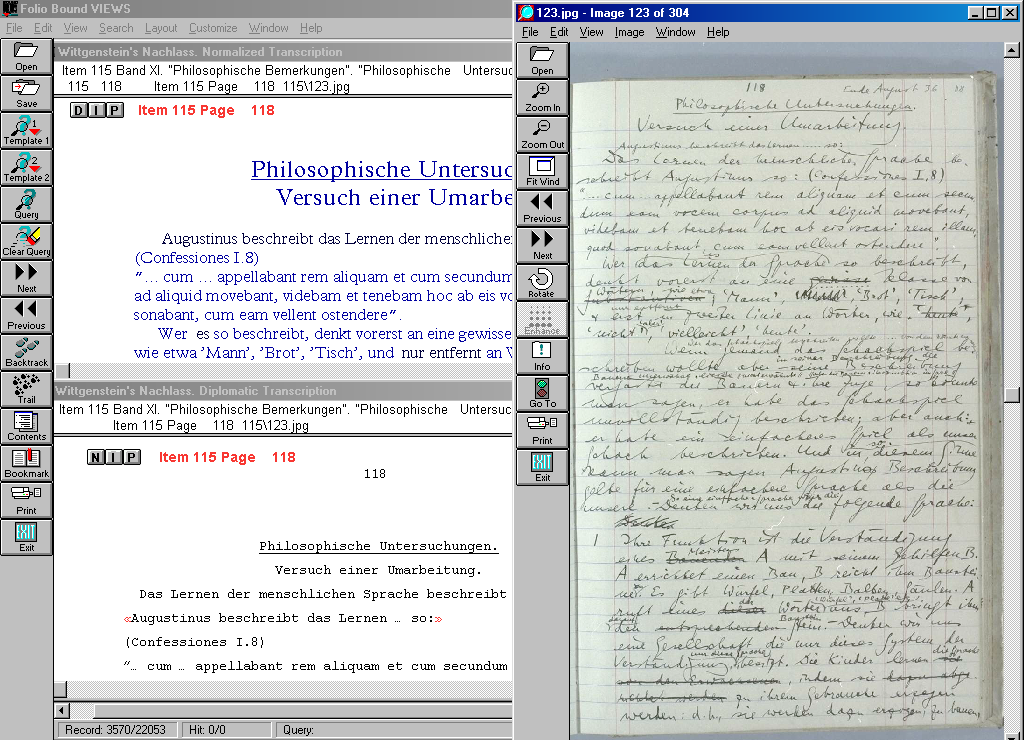
Task: Open the Layout menu in Folio Views
Action: 160,28
